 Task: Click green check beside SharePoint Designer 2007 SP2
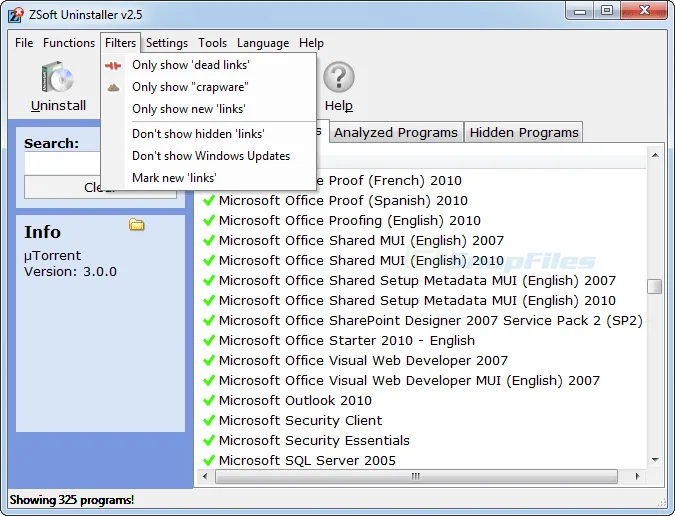coord(209,320)
